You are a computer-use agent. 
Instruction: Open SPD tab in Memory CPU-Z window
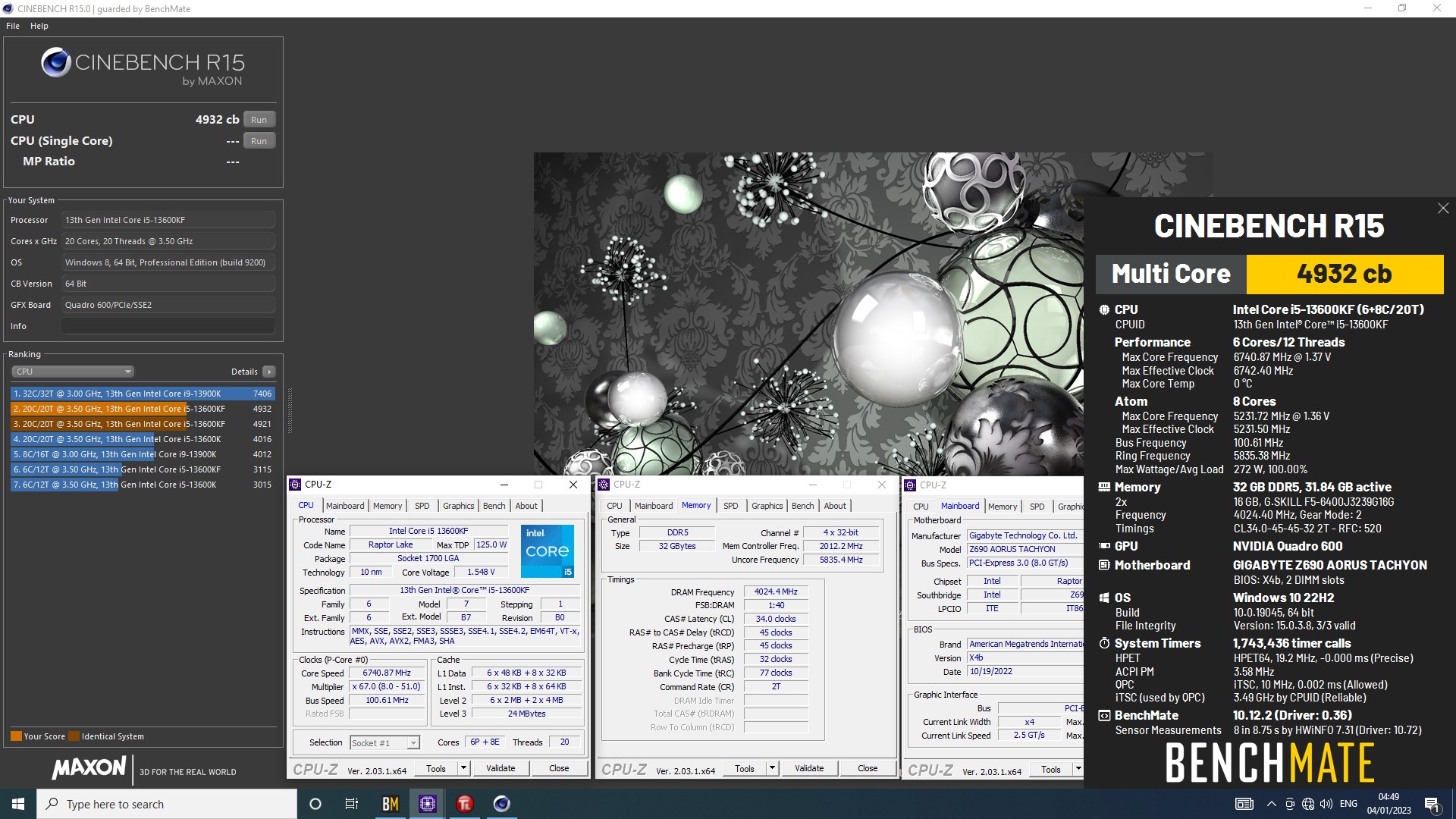click(730, 506)
